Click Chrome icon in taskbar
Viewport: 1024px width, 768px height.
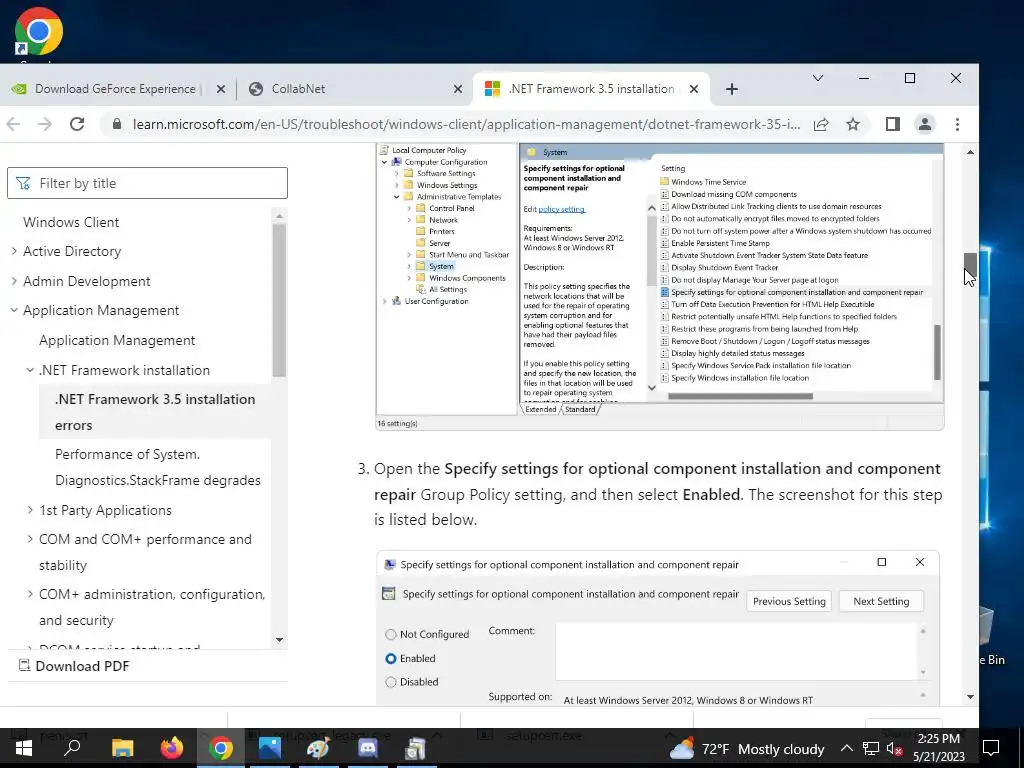pyautogui.click(x=221, y=748)
